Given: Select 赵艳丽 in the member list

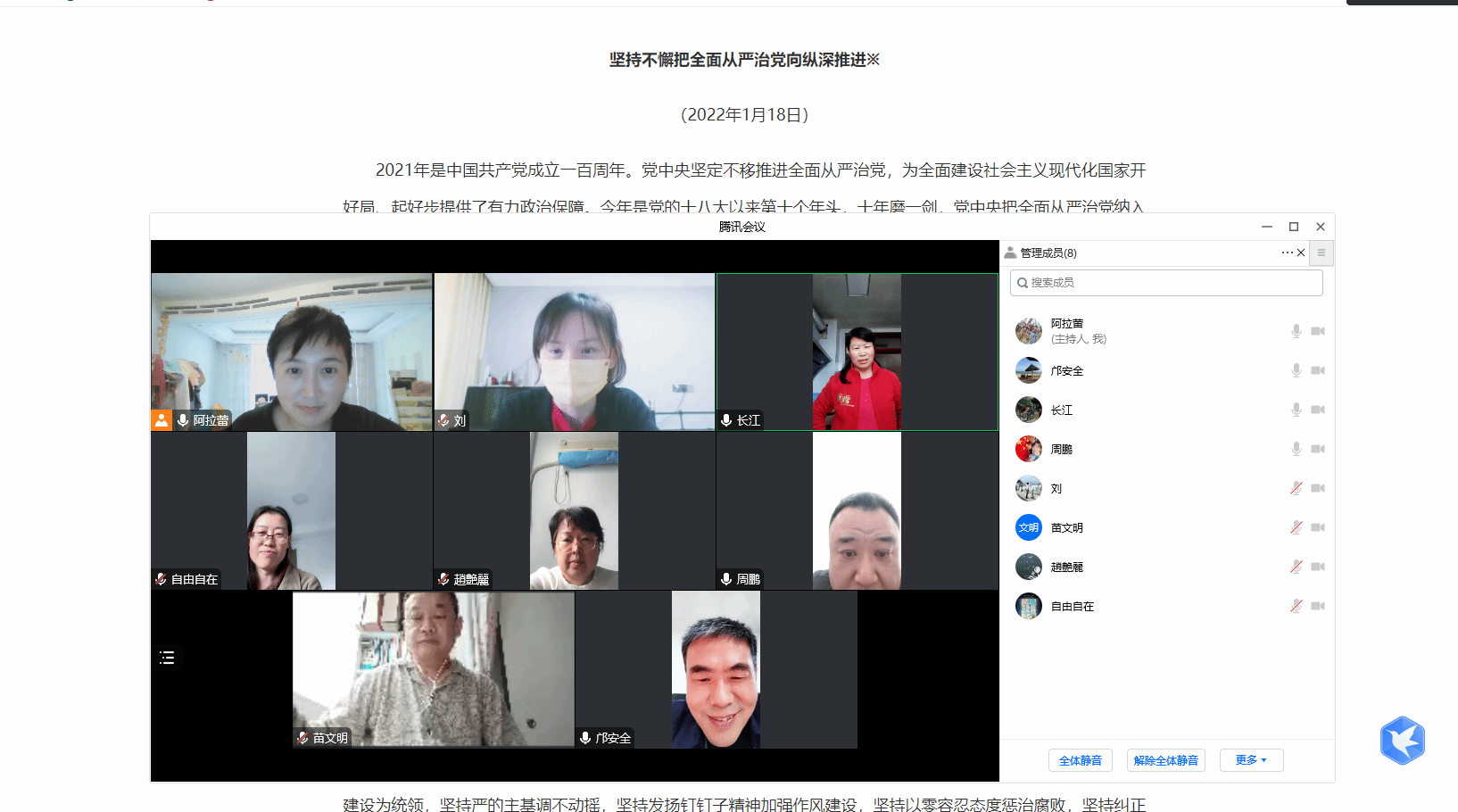Looking at the screenshot, I should (x=1067, y=567).
